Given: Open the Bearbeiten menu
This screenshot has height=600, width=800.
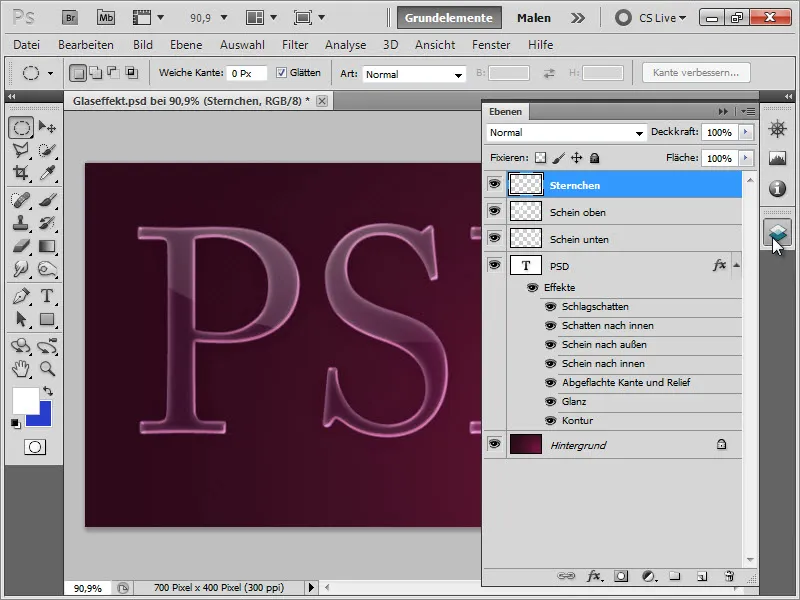Looking at the screenshot, I should pyautogui.click(x=86, y=45).
